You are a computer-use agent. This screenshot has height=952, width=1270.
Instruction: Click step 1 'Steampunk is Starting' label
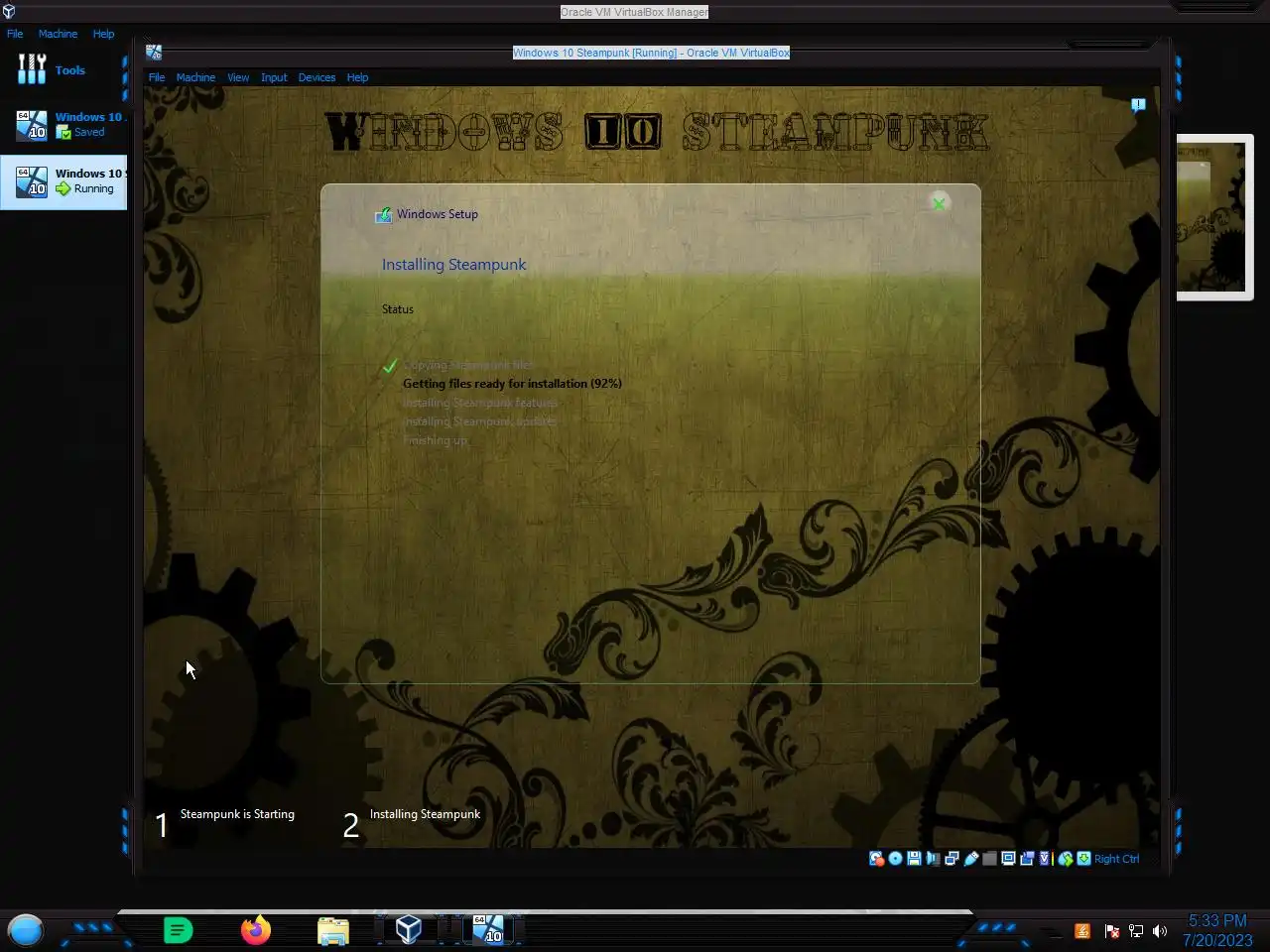237,814
